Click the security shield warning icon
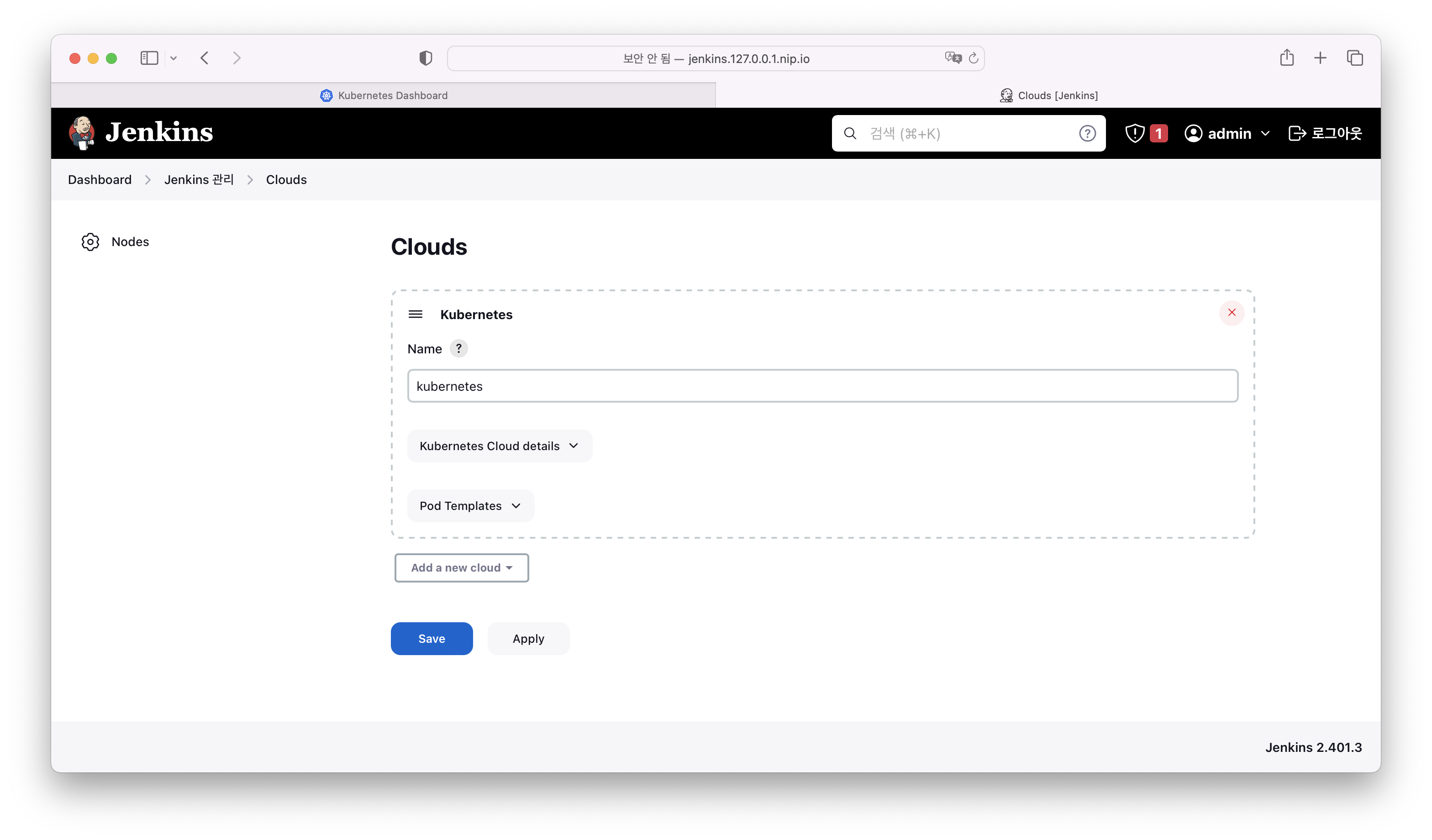This screenshot has height=840, width=1432. pos(1134,133)
